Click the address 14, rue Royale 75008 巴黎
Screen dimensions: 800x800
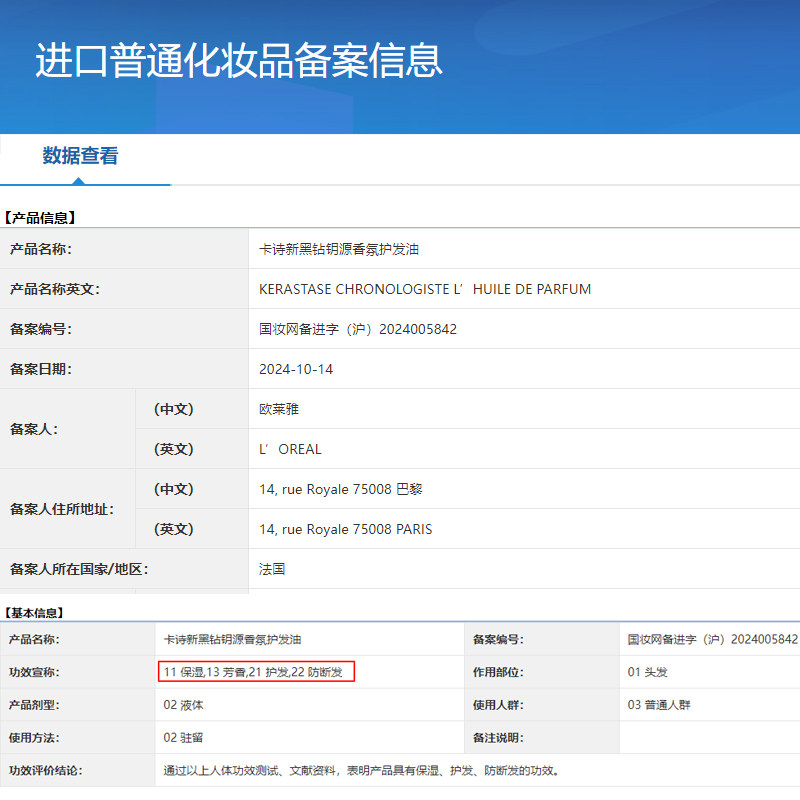coord(341,489)
